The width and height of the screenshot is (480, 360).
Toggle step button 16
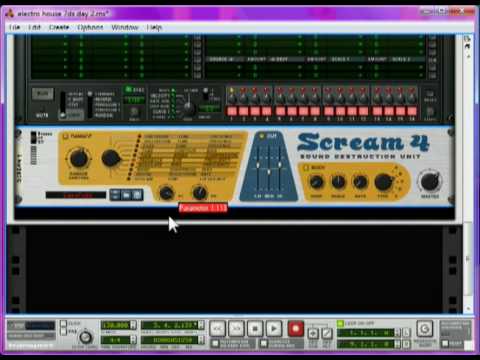click(x=412, y=111)
